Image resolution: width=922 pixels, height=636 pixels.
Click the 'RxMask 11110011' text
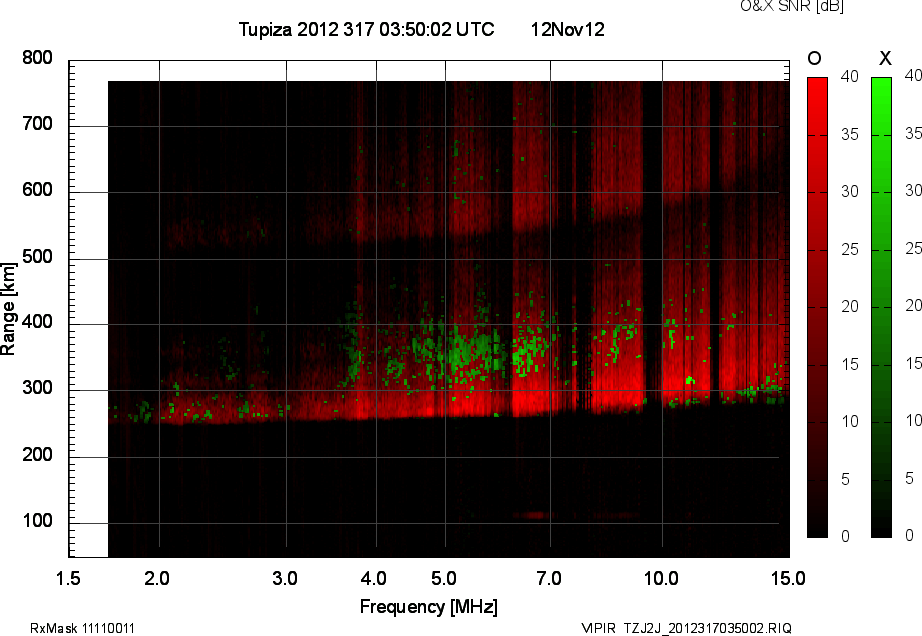(83, 628)
